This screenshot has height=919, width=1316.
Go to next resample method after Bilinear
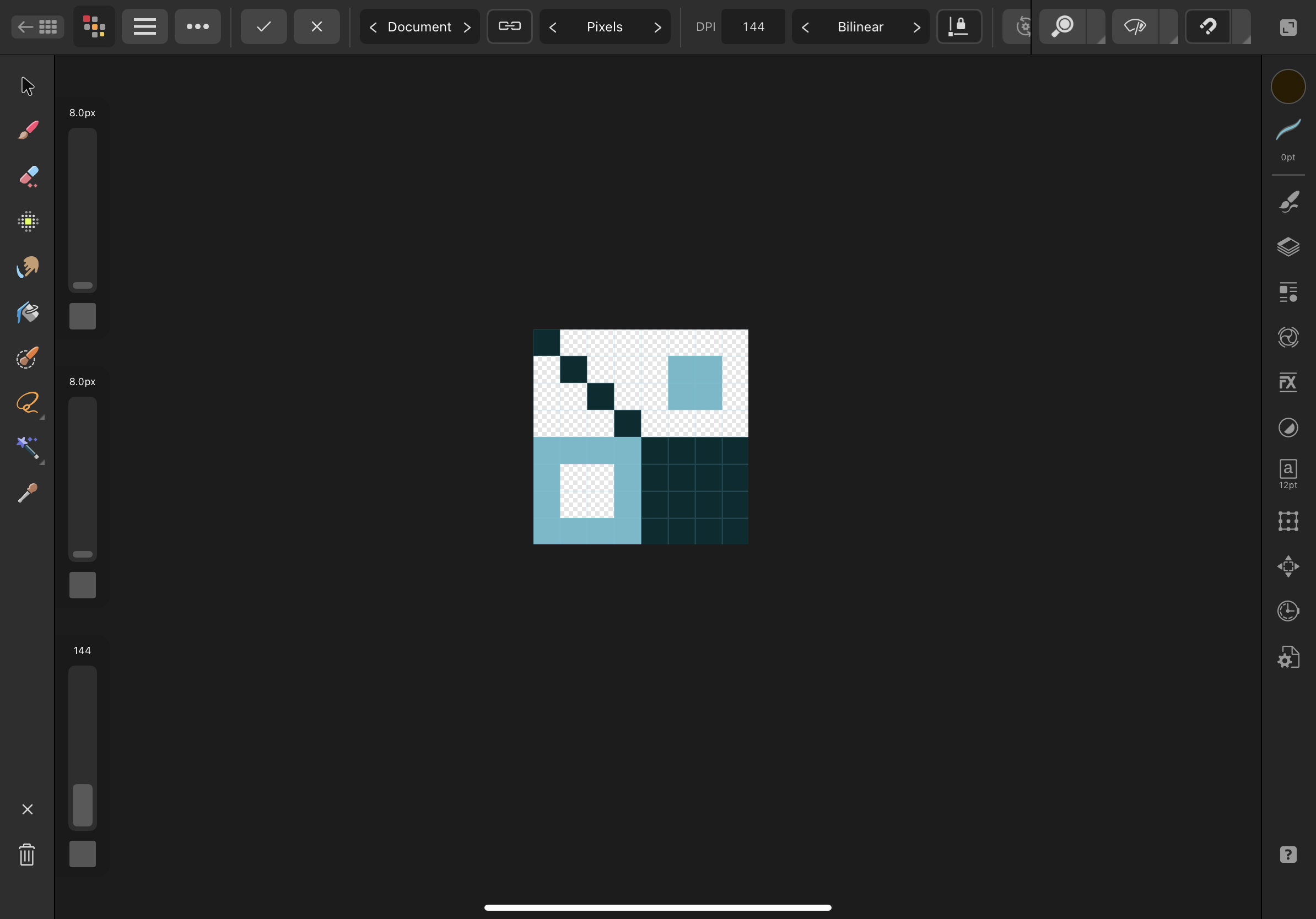pos(916,27)
